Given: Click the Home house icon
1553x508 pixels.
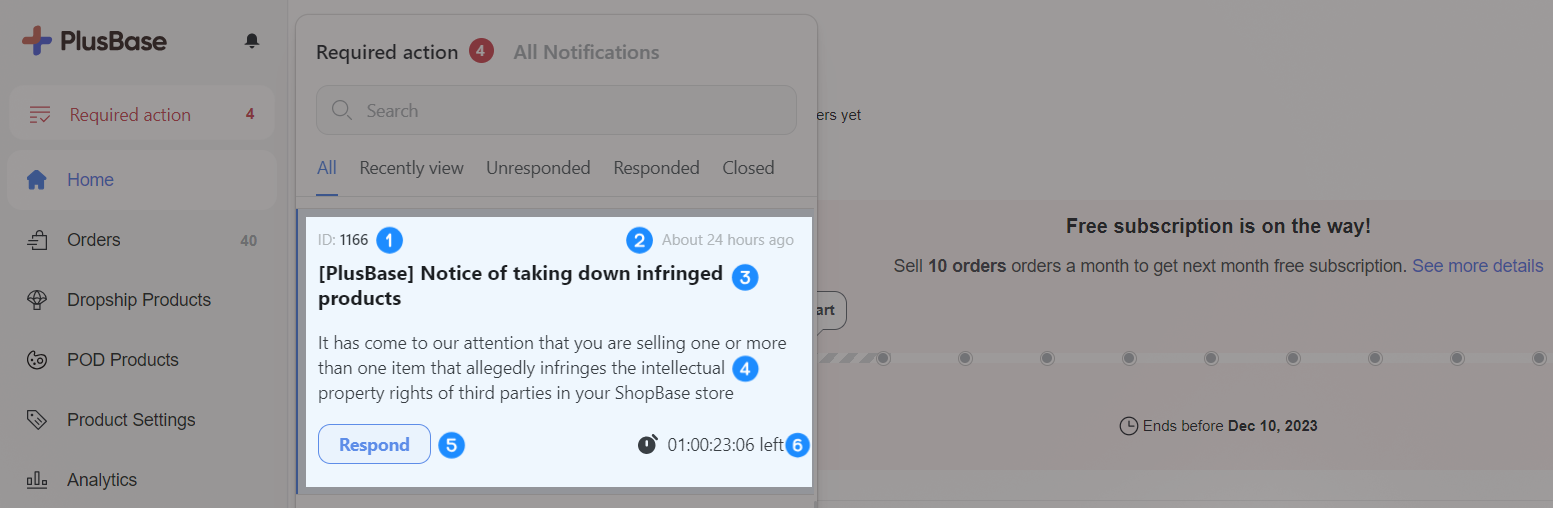Looking at the screenshot, I should point(37,180).
